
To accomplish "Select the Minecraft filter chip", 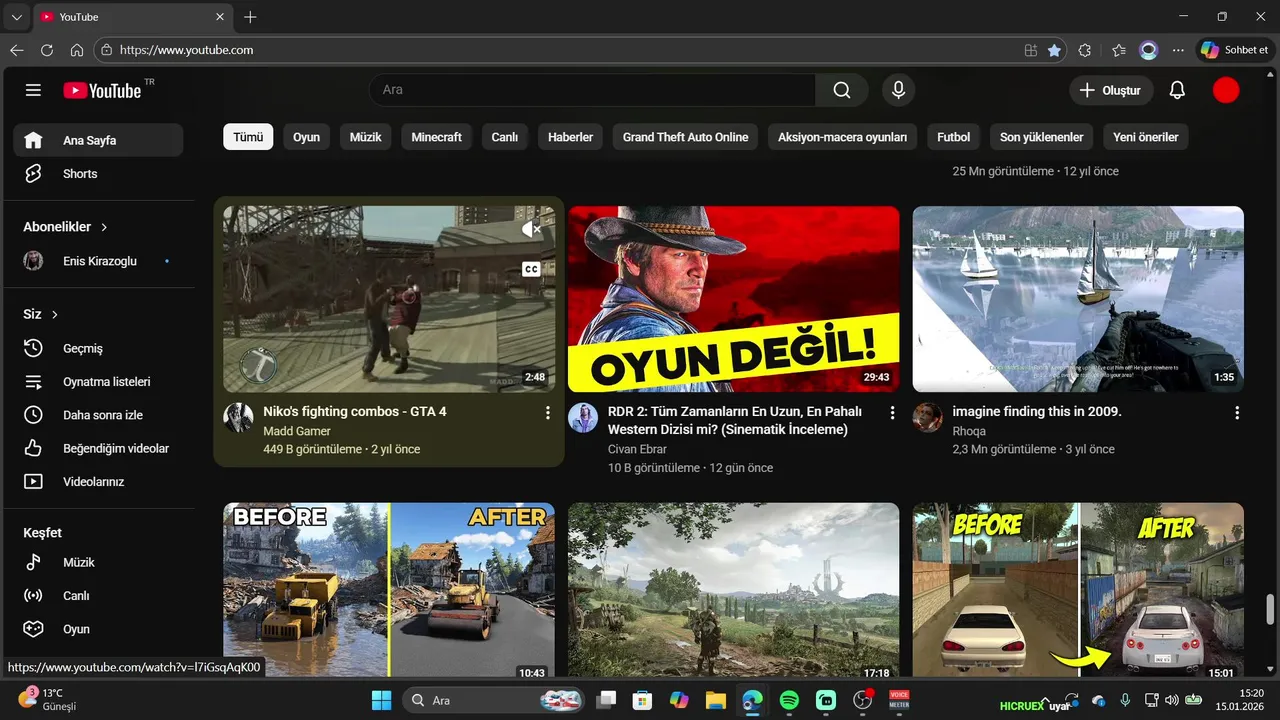I will 436,137.
